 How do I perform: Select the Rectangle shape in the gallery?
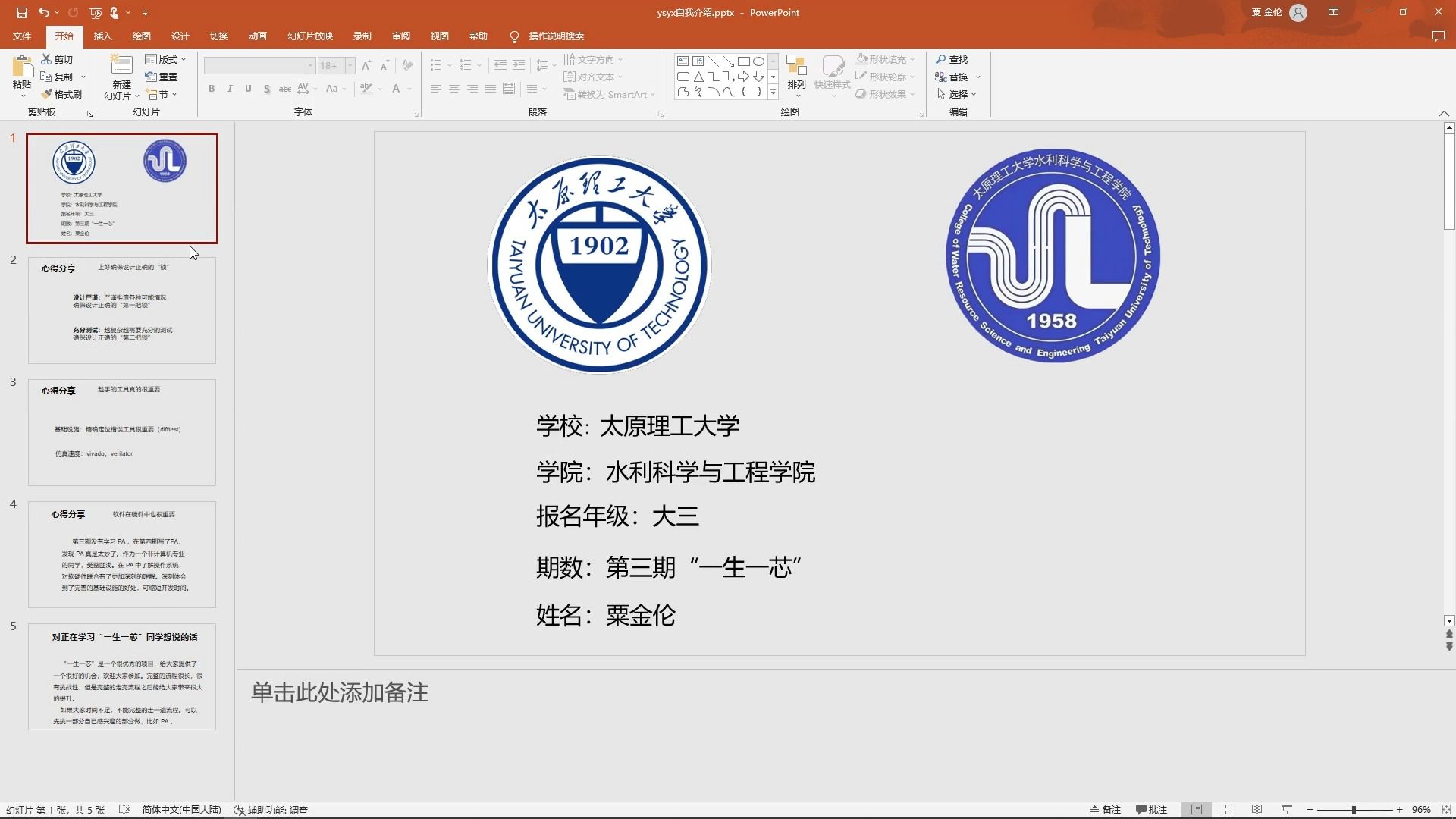click(x=744, y=61)
